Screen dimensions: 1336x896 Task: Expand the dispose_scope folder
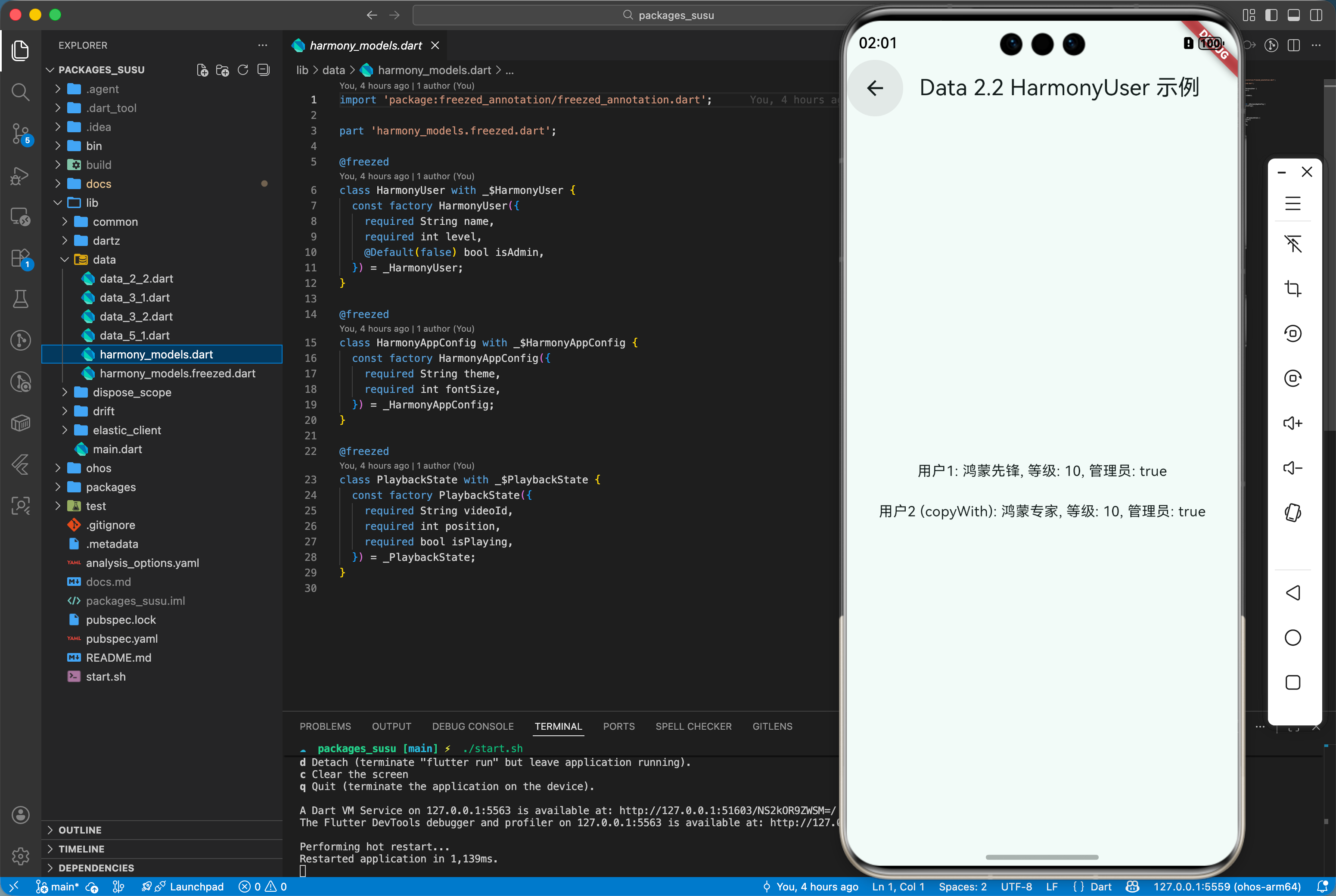132,392
